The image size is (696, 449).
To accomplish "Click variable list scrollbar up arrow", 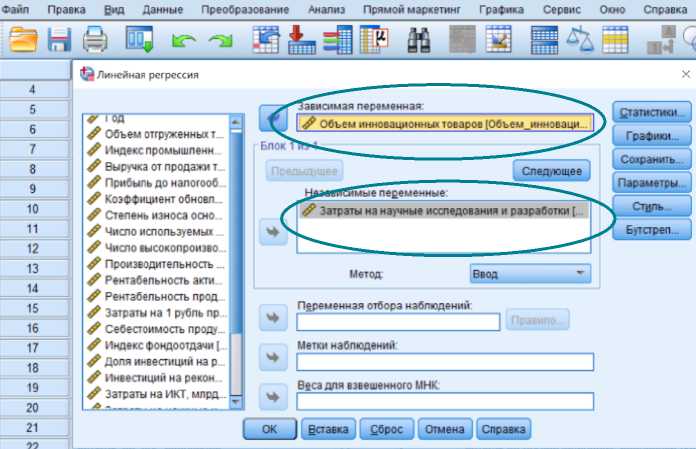I will [236, 122].
